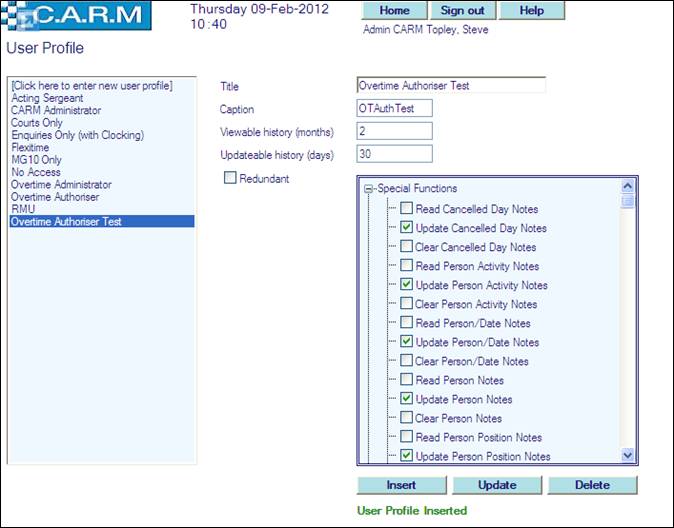Enable the Redundant checkbox
674x528 pixels.
click(231, 178)
